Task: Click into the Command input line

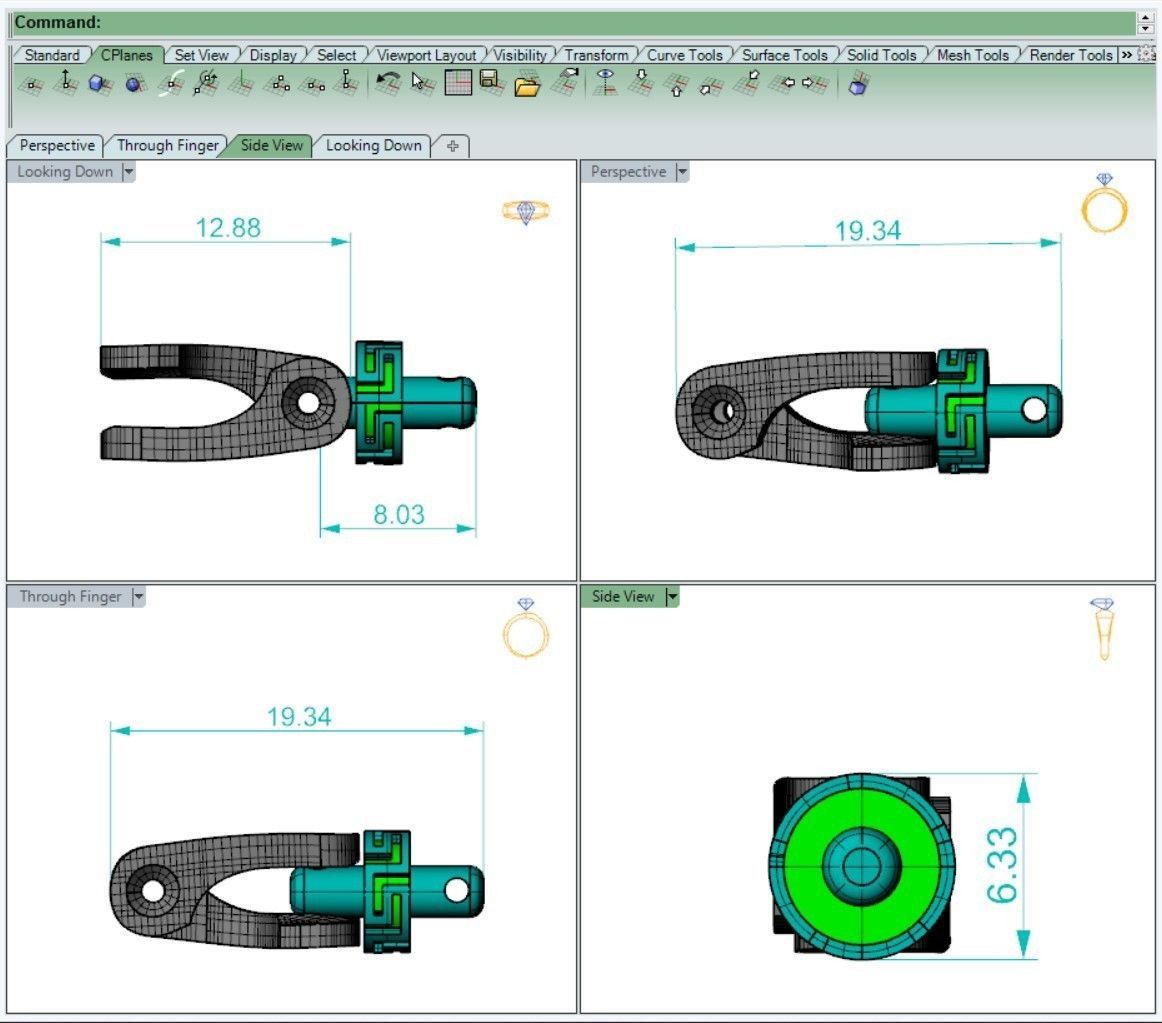Action: (x=574, y=22)
